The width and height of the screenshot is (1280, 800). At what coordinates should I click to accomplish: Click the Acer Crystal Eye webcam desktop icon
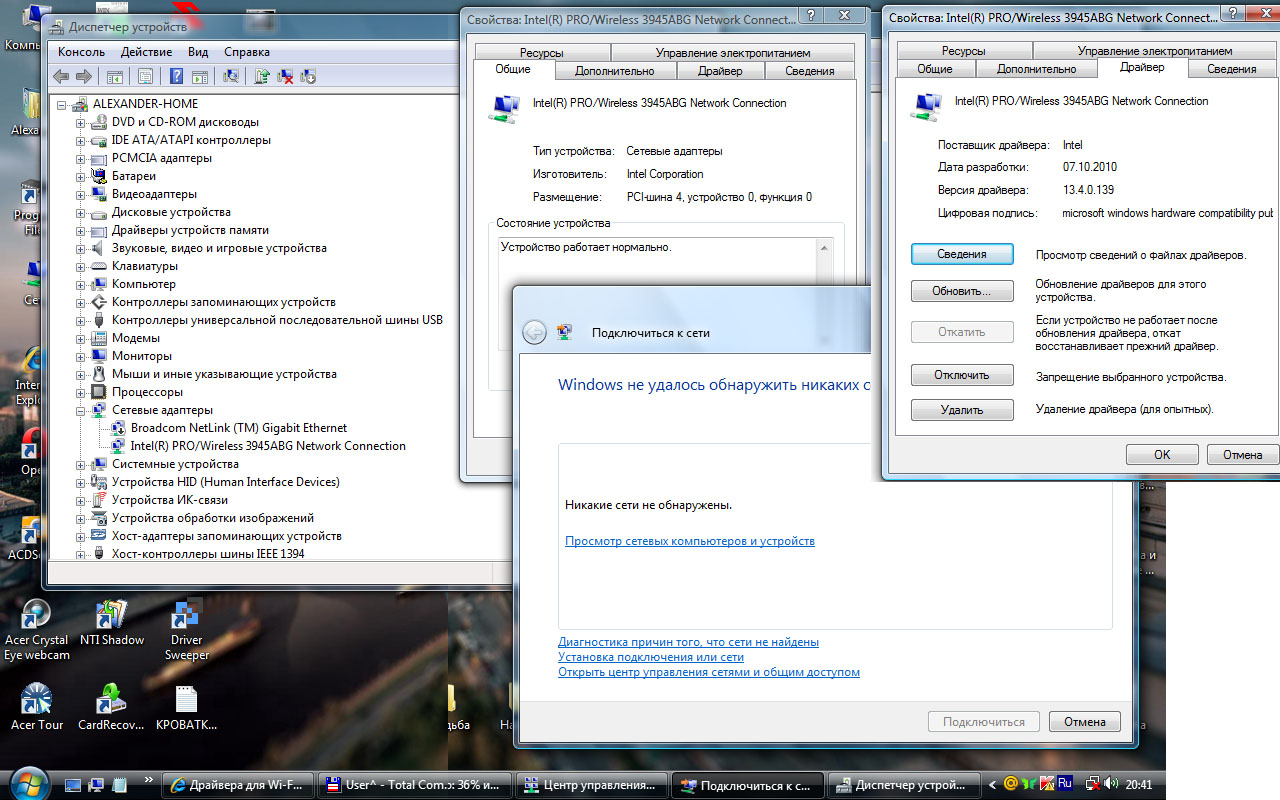pyautogui.click(x=37, y=630)
